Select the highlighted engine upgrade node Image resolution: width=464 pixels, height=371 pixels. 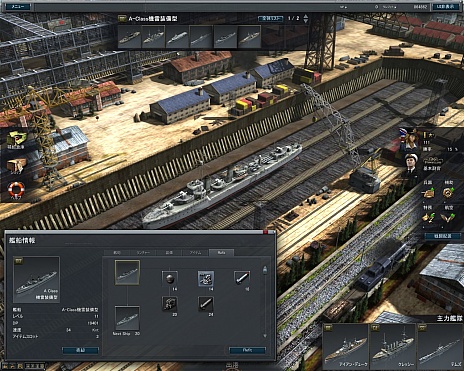point(206,278)
